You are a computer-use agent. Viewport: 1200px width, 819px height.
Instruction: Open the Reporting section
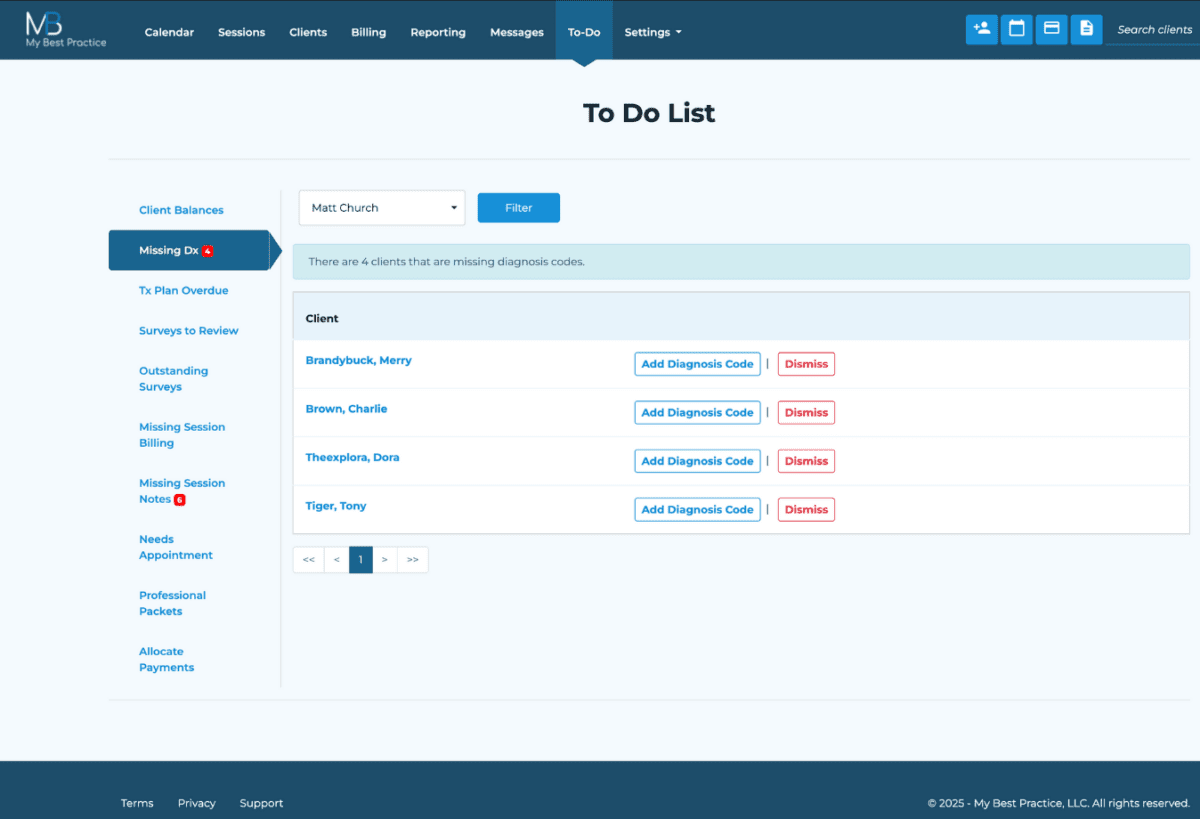[437, 31]
